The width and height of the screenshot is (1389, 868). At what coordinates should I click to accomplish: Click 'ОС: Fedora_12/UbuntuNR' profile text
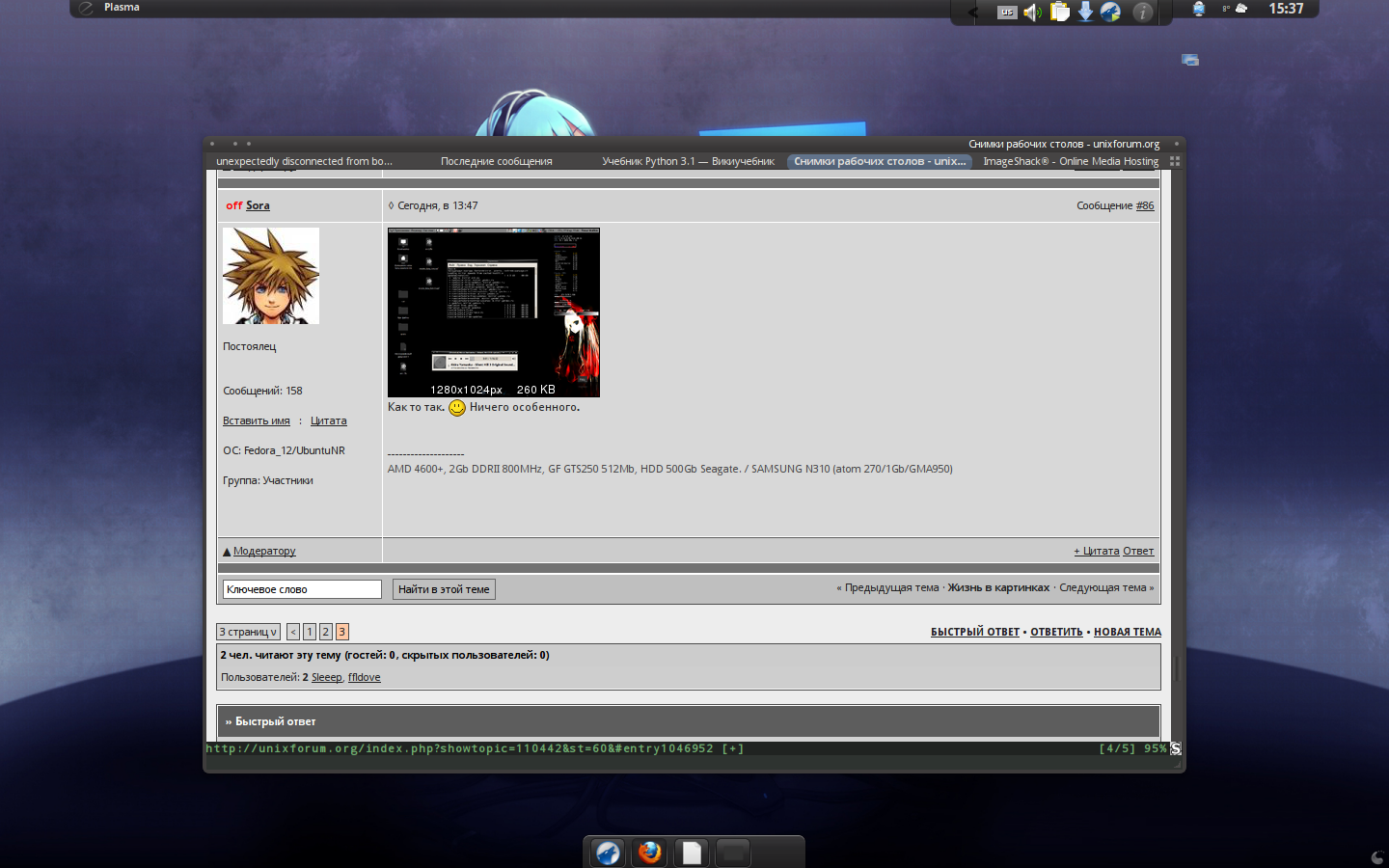pyautogui.click(x=284, y=450)
